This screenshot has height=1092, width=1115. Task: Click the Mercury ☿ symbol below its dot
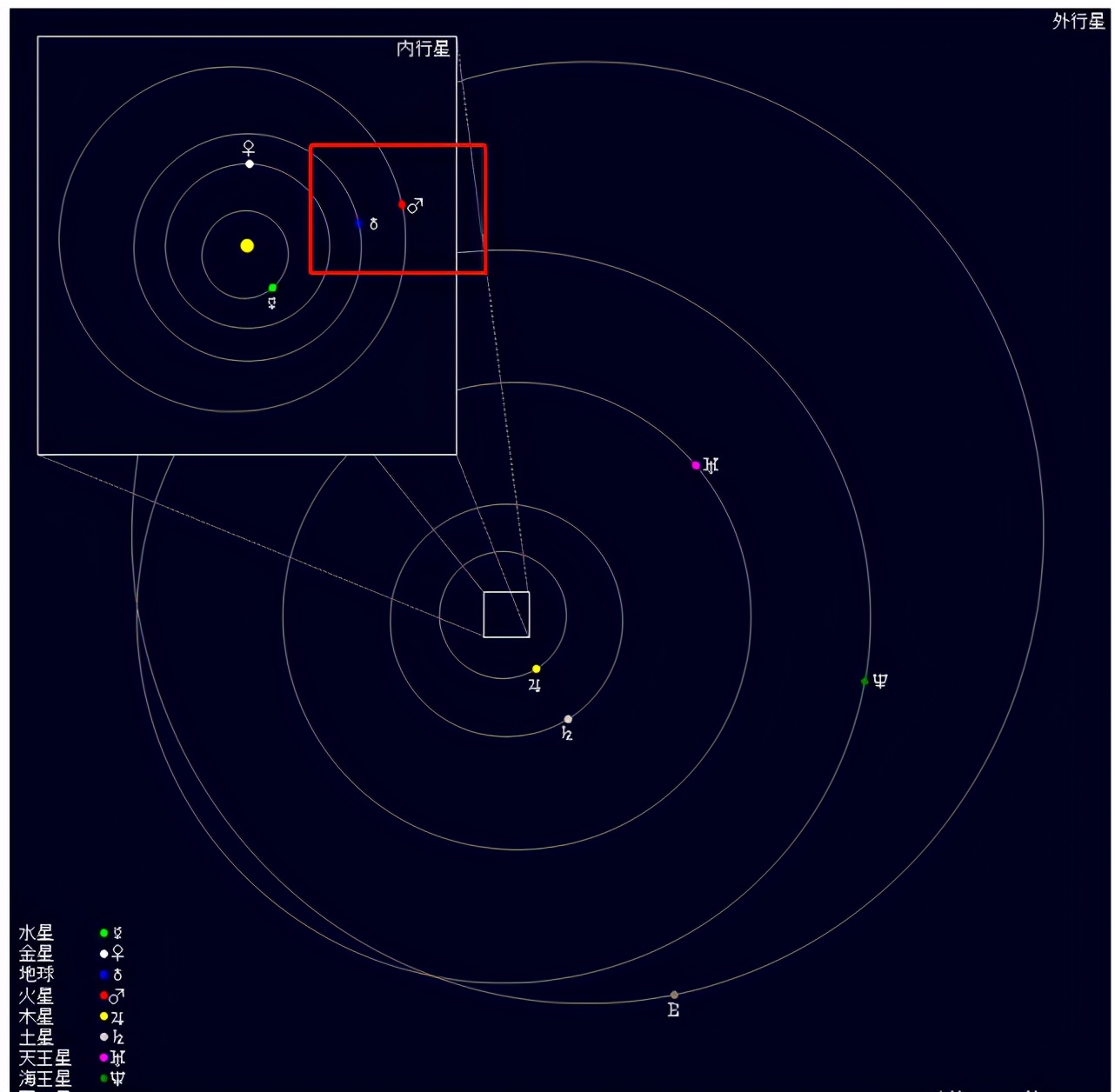272,303
